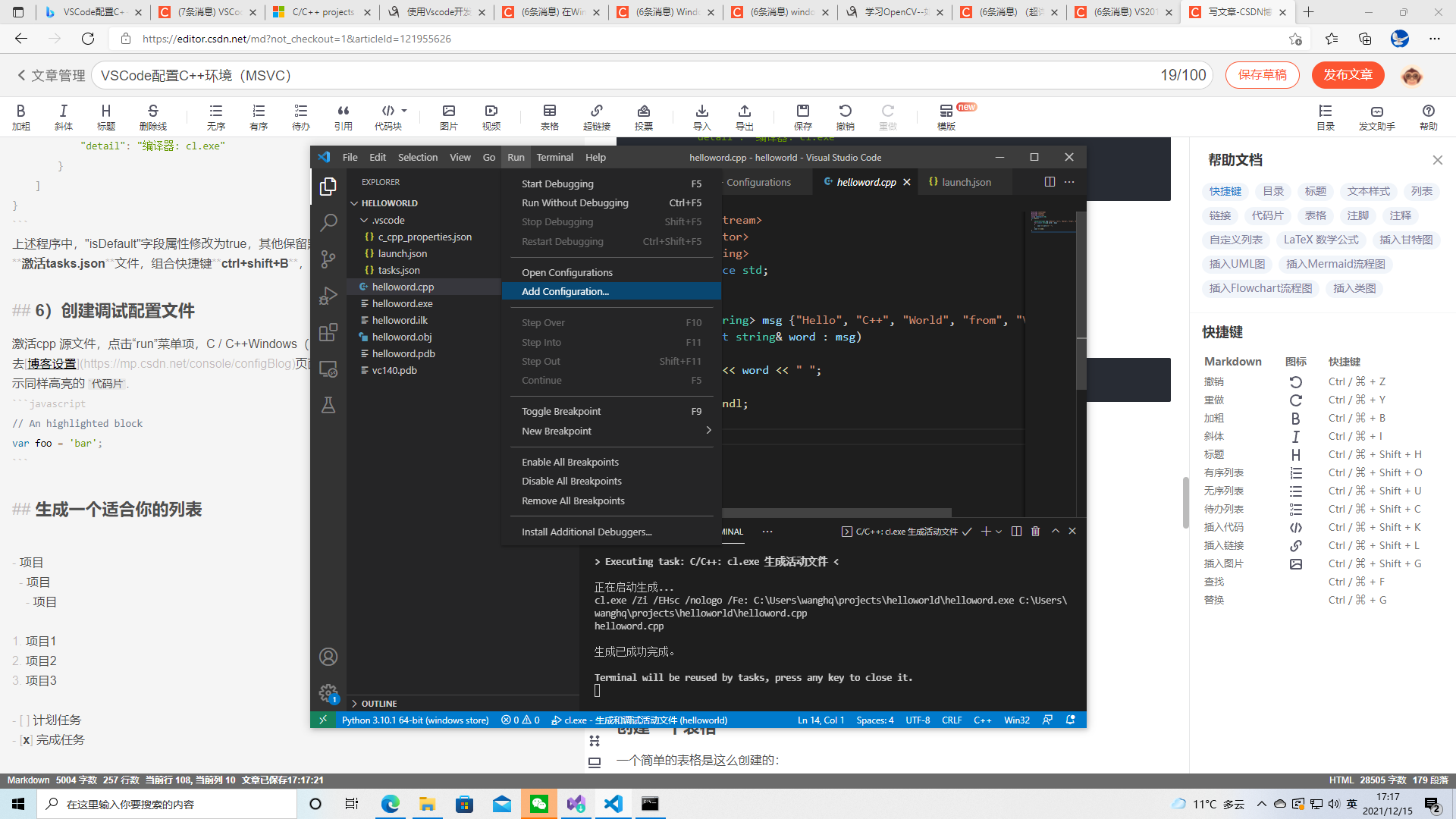
Task: Click the Windows search box
Action: [x=167, y=804]
